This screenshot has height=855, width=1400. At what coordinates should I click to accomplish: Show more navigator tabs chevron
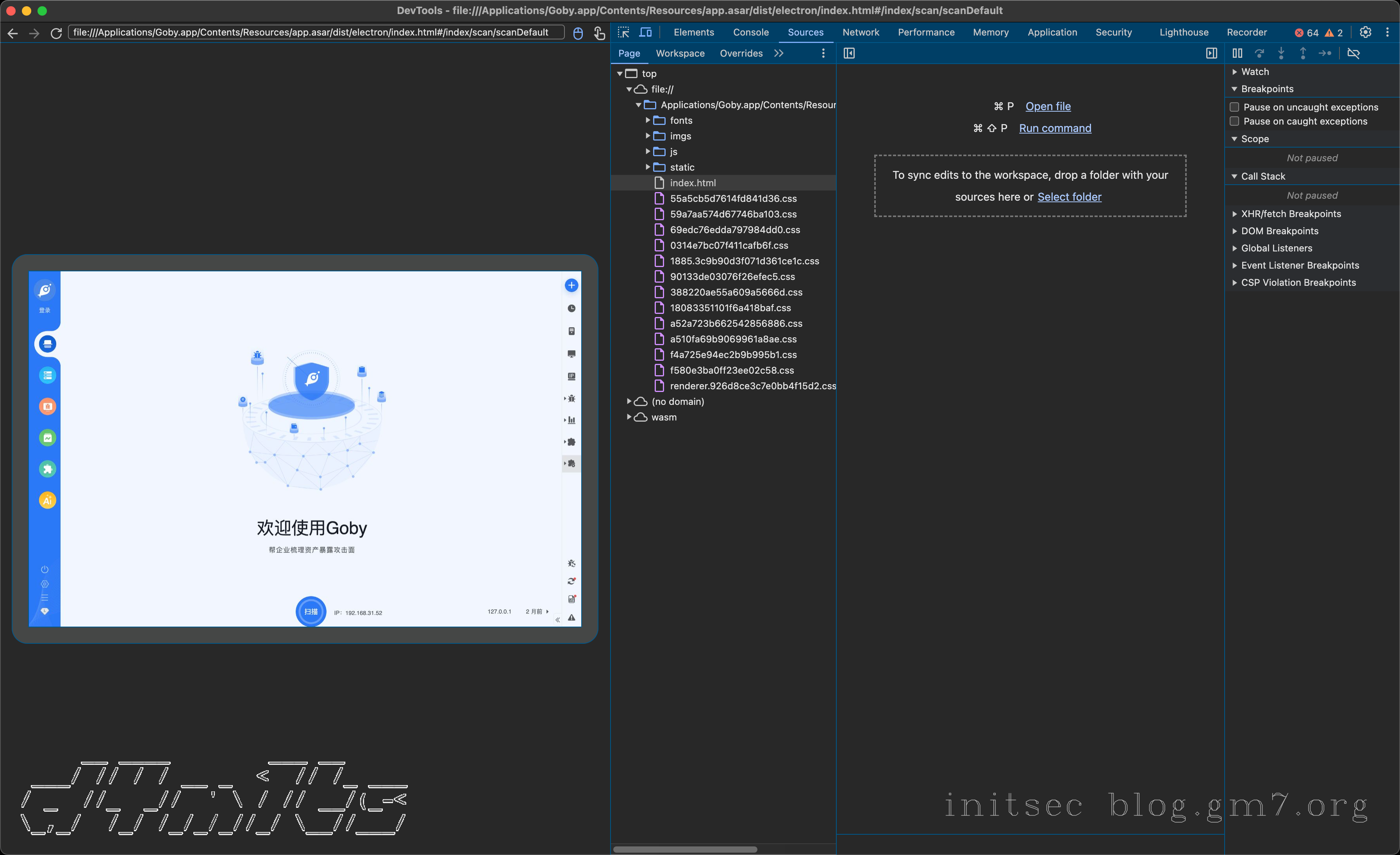779,53
